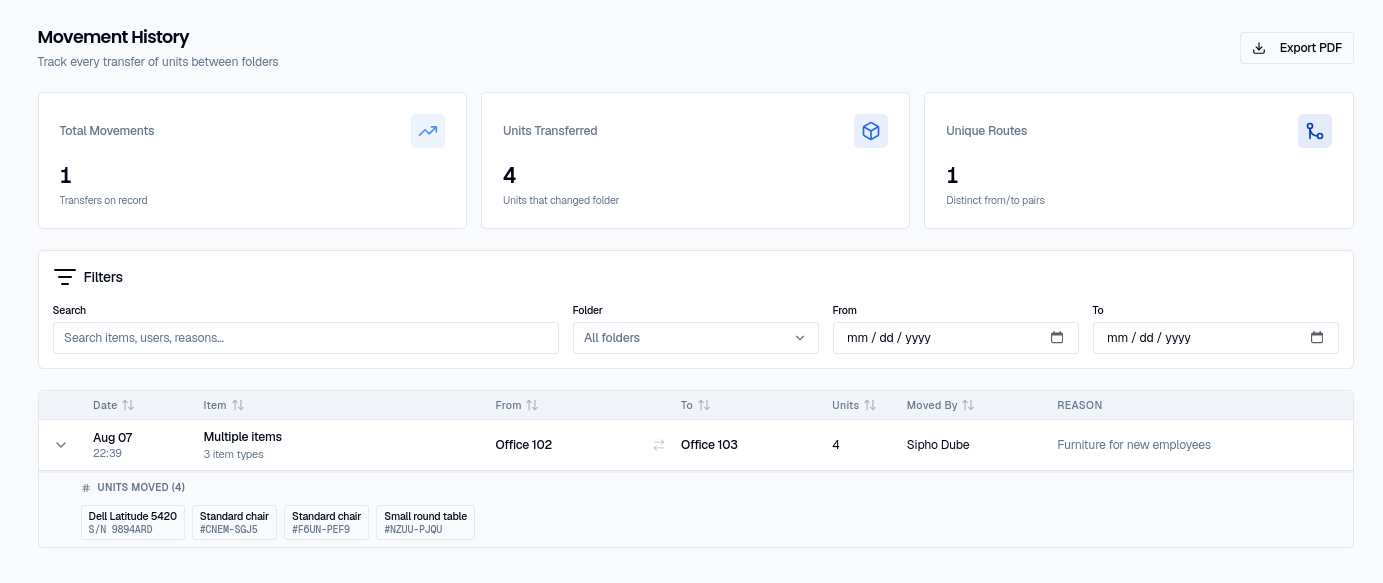Click the Units Transferred cube icon

coord(871,131)
